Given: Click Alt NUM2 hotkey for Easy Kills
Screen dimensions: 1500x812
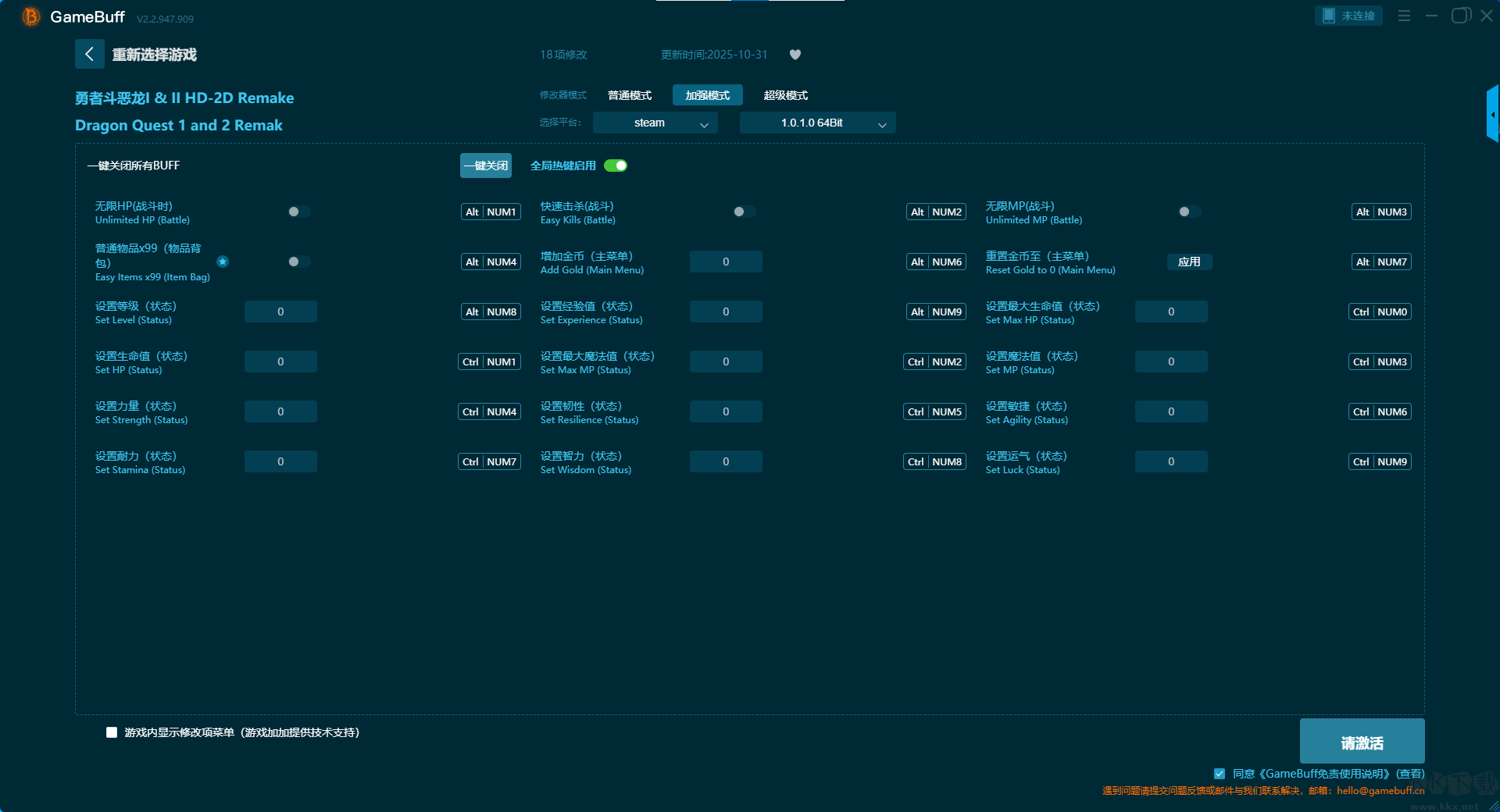Looking at the screenshot, I should [936, 212].
